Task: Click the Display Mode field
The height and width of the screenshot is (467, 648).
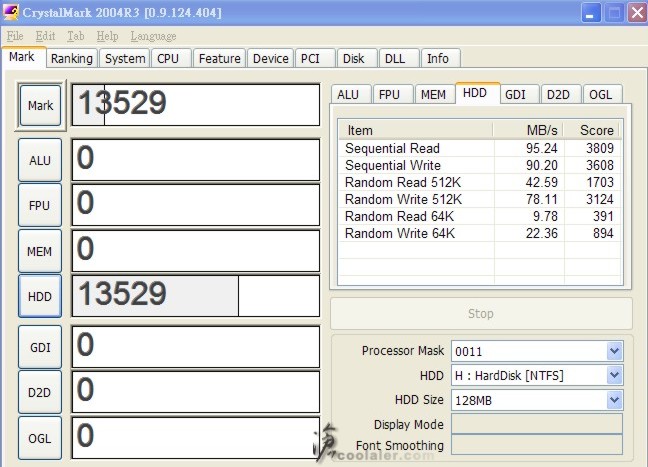Action: (x=537, y=424)
